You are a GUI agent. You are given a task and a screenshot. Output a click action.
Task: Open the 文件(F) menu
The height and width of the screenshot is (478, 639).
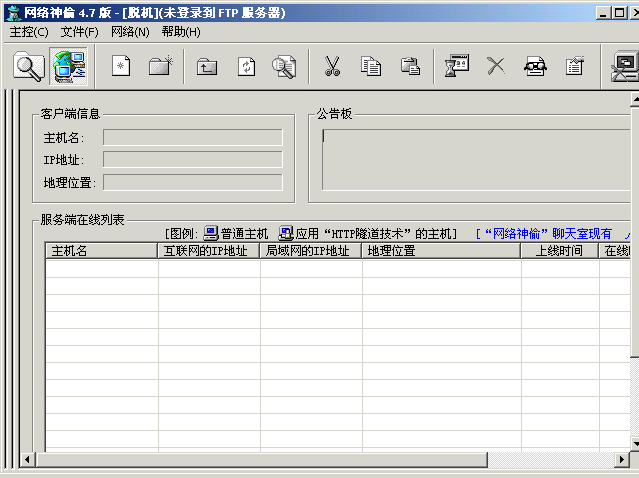tap(80, 32)
